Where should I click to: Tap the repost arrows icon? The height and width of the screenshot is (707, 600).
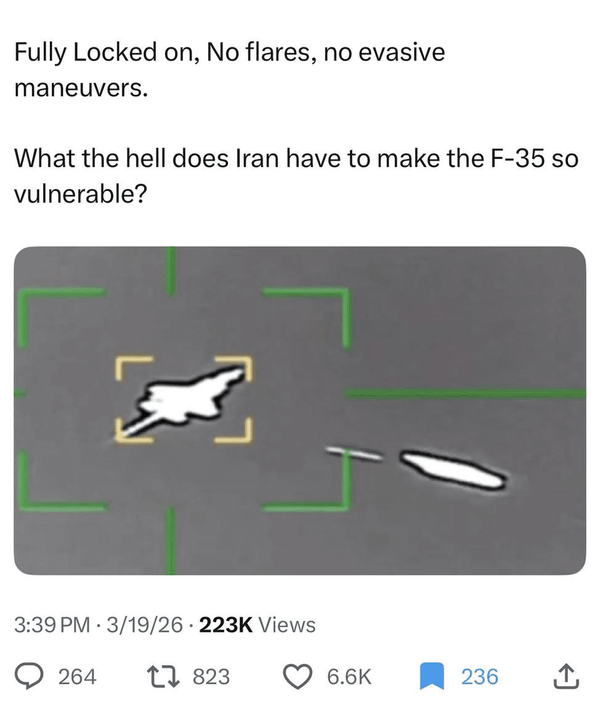tap(164, 677)
